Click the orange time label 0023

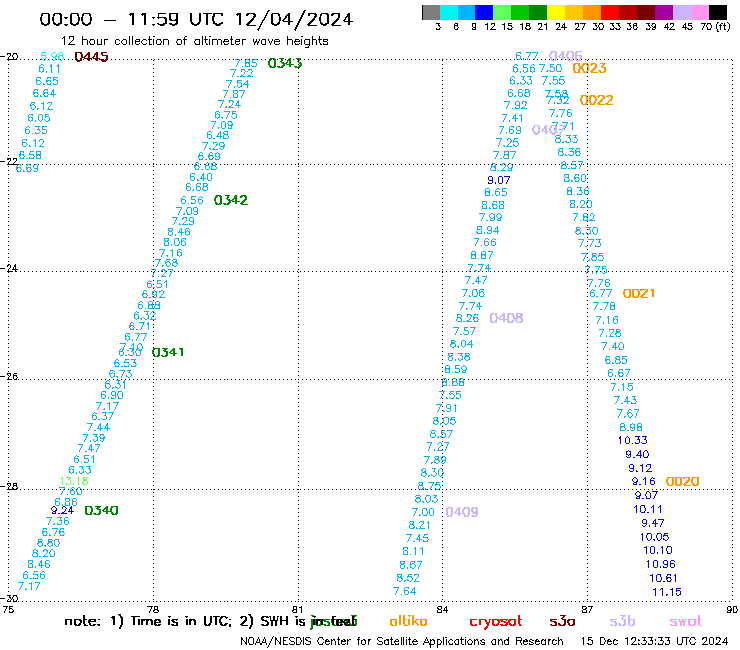click(x=589, y=68)
